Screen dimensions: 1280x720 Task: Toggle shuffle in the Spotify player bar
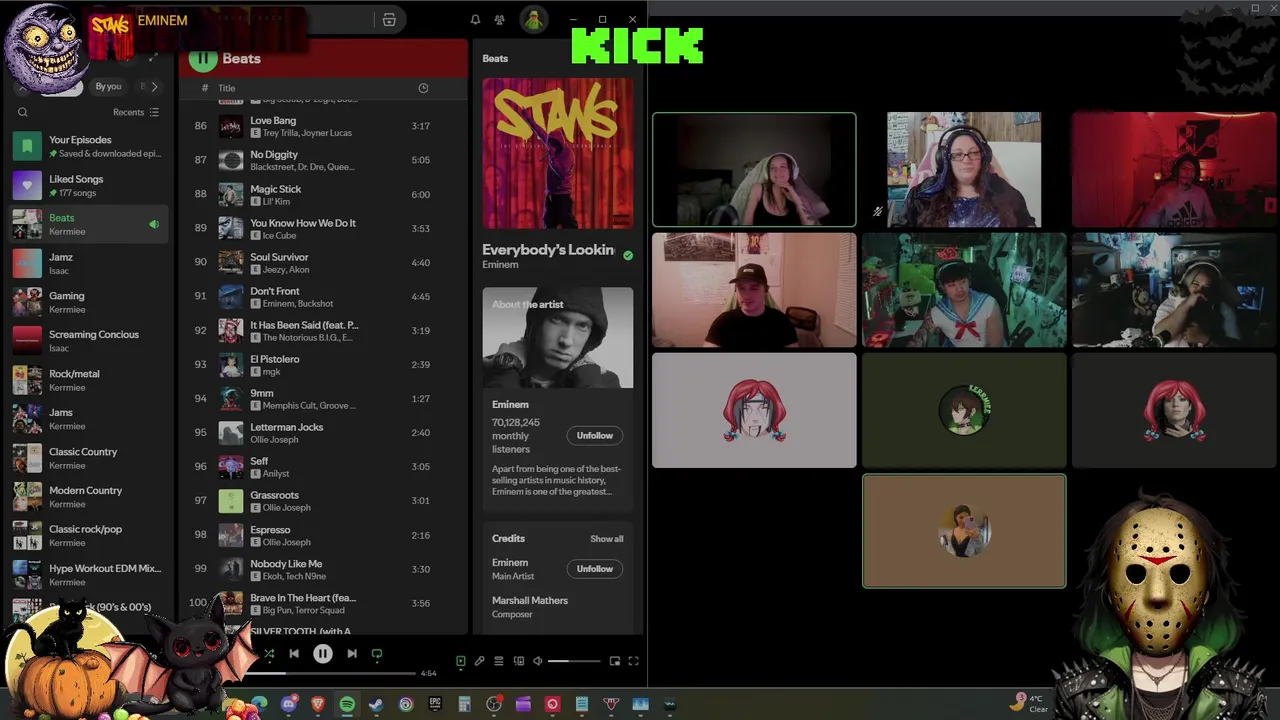[x=269, y=654]
